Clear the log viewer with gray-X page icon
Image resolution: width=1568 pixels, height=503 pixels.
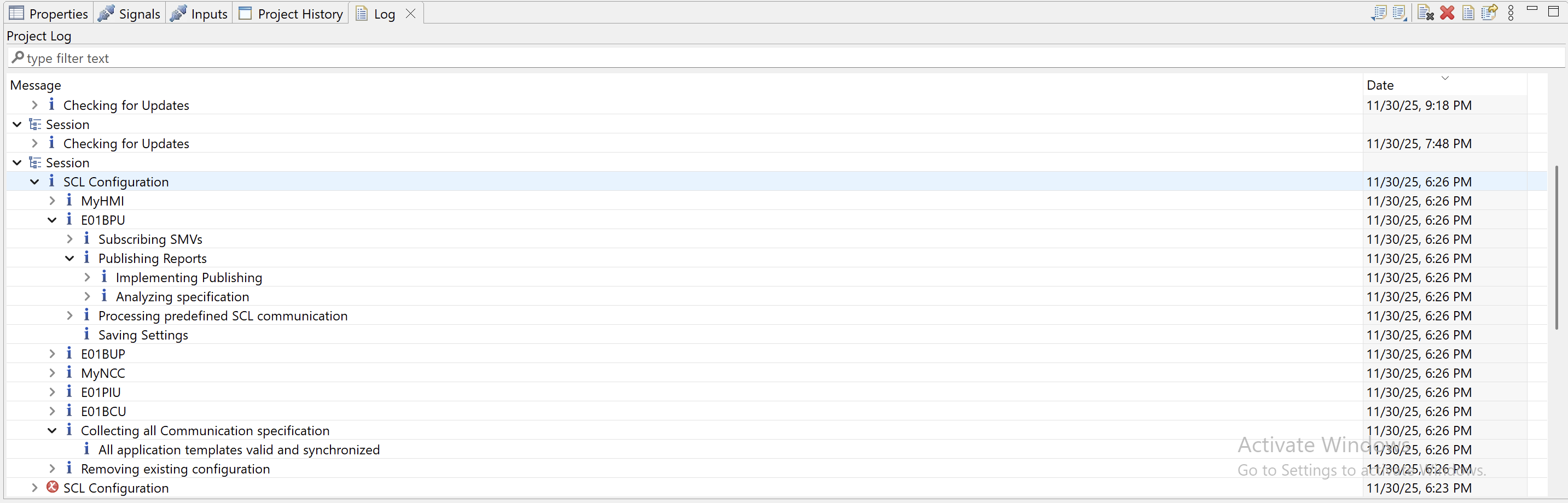(x=1426, y=13)
